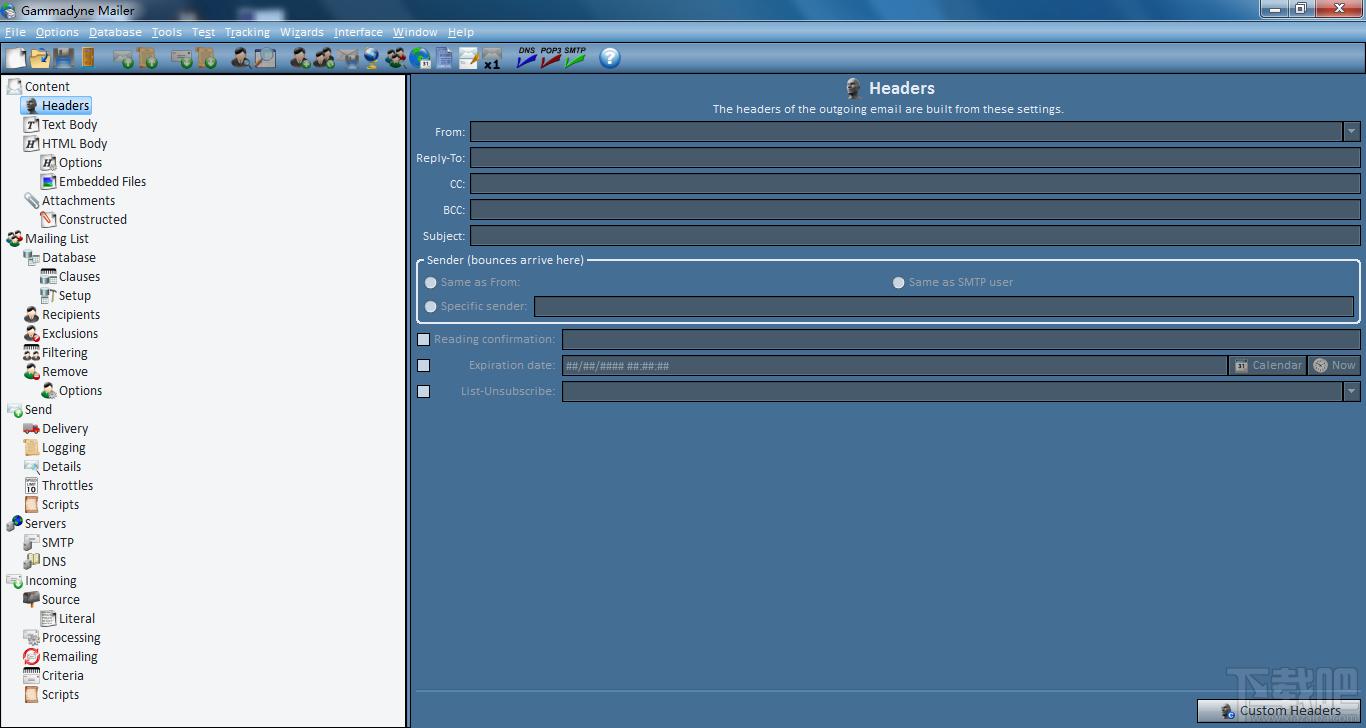Viewport: 1366px width, 728px height.
Task: Open help via the blue question mark icon
Action: coord(610,58)
